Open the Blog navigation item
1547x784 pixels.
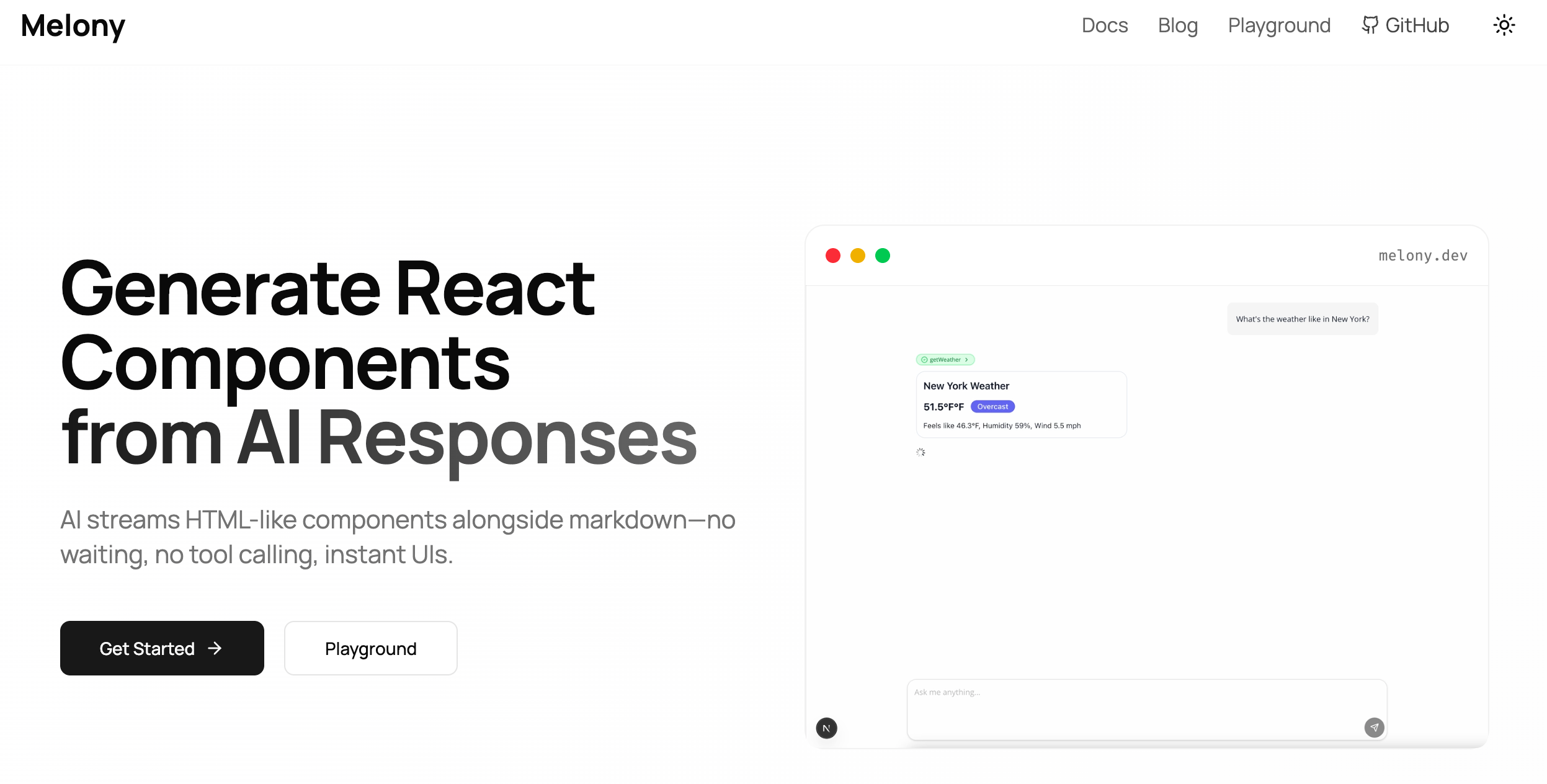coord(1178,25)
